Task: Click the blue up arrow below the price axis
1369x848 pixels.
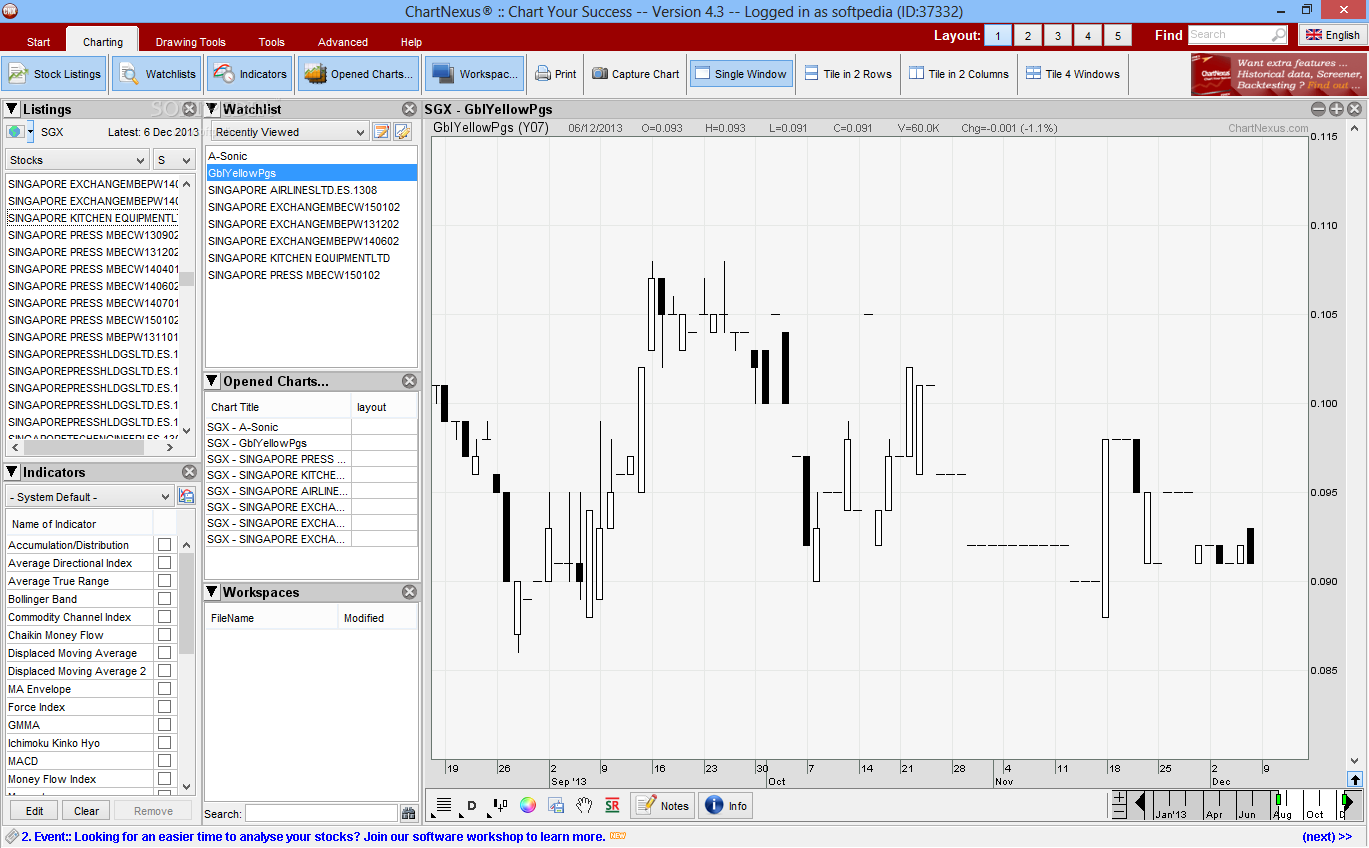Action: [x=1355, y=779]
